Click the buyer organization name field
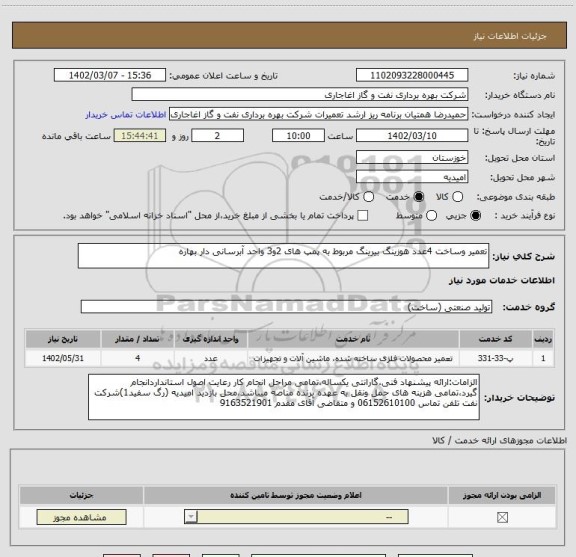 coord(300,95)
